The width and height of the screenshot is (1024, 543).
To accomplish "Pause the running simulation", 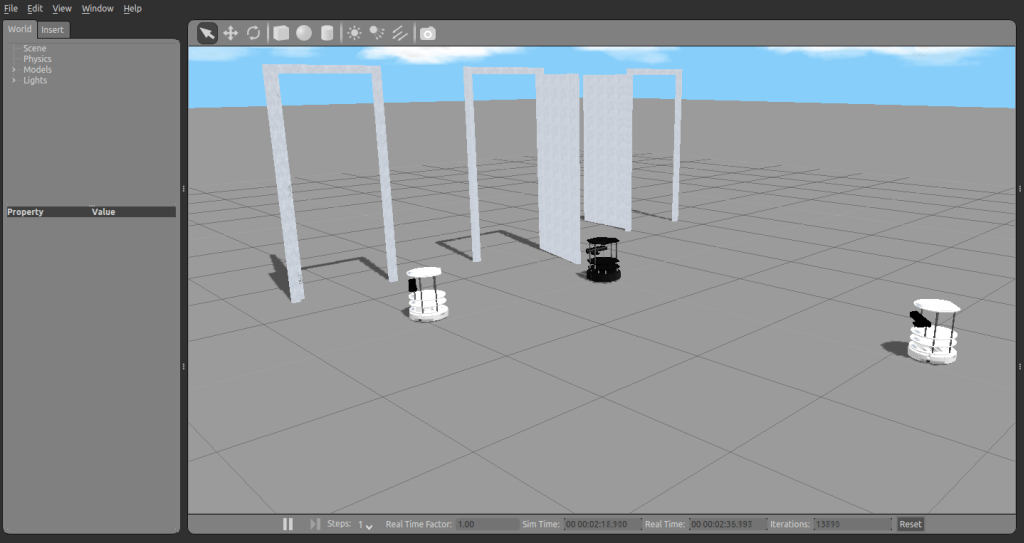I will point(288,524).
